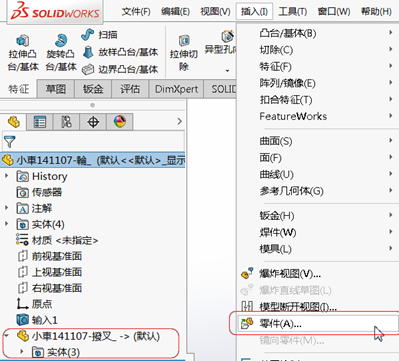Select the 注解 (Annotations) folder

click(x=34, y=208)
